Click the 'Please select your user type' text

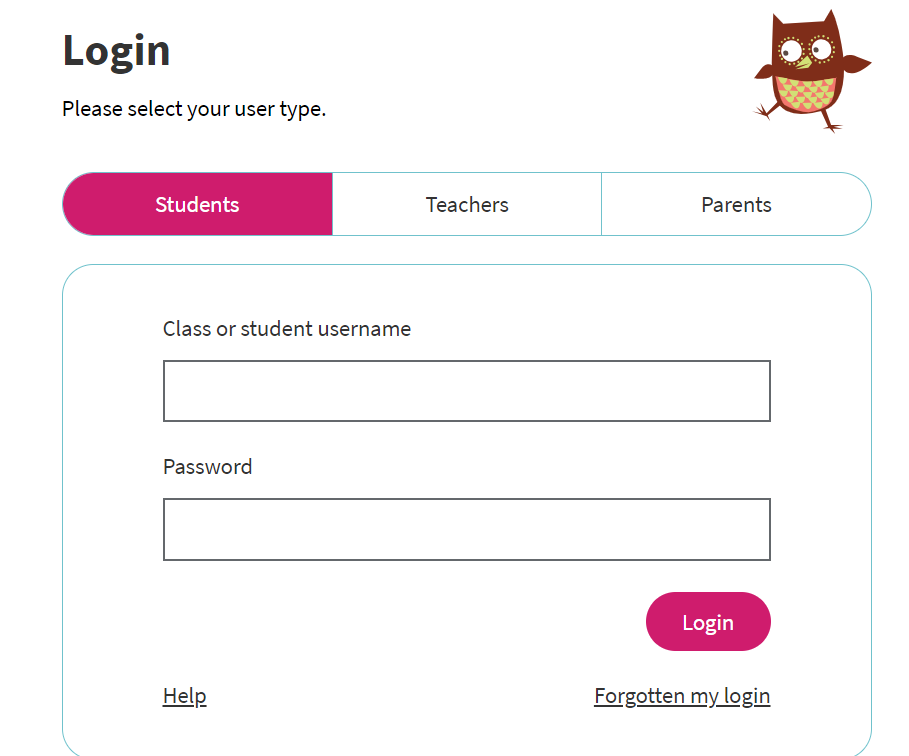pos(194,109)
